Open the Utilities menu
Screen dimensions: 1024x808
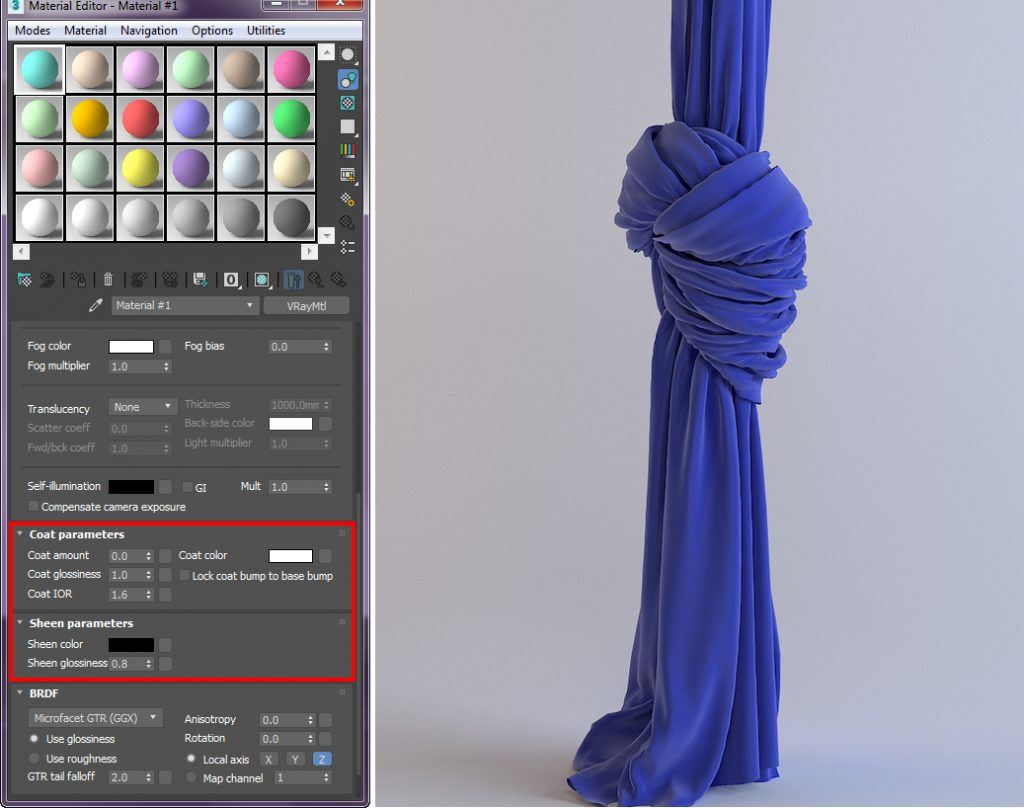click(265, 30)
